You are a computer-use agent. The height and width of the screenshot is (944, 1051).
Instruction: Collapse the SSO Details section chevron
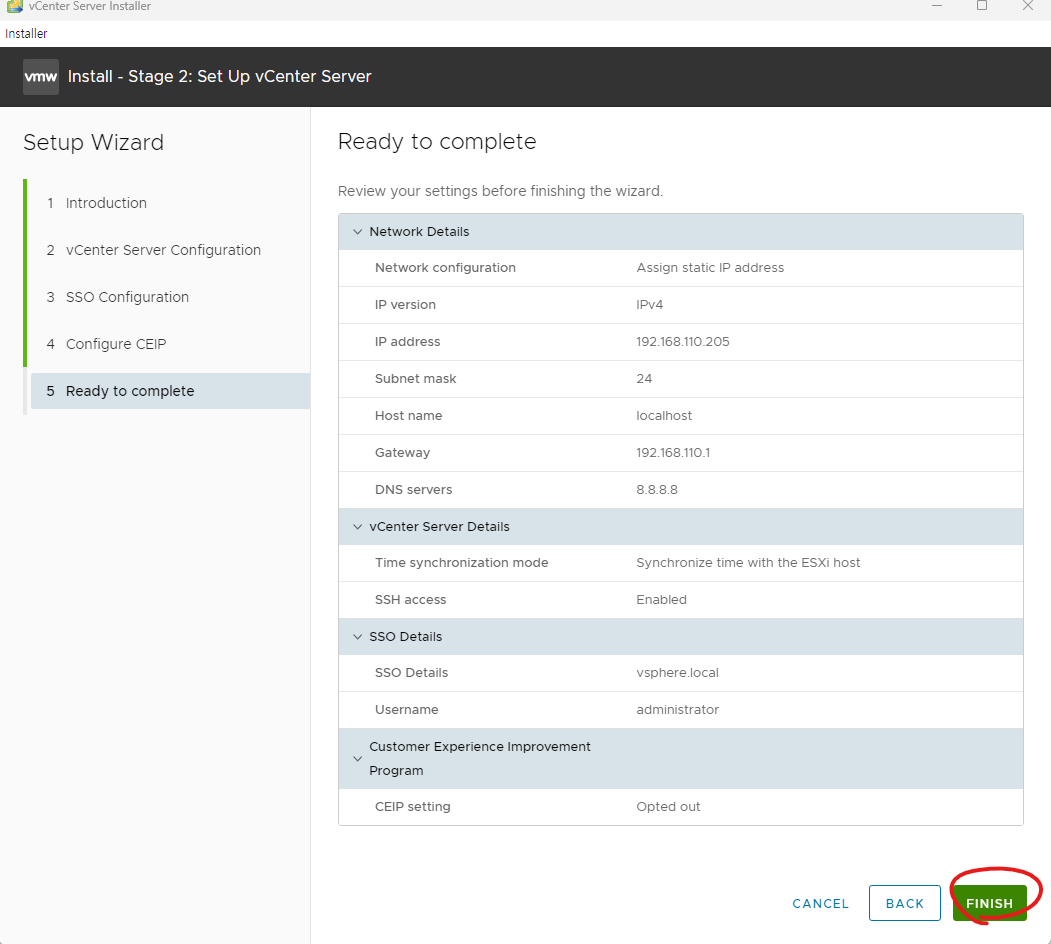tap(357, 636)
